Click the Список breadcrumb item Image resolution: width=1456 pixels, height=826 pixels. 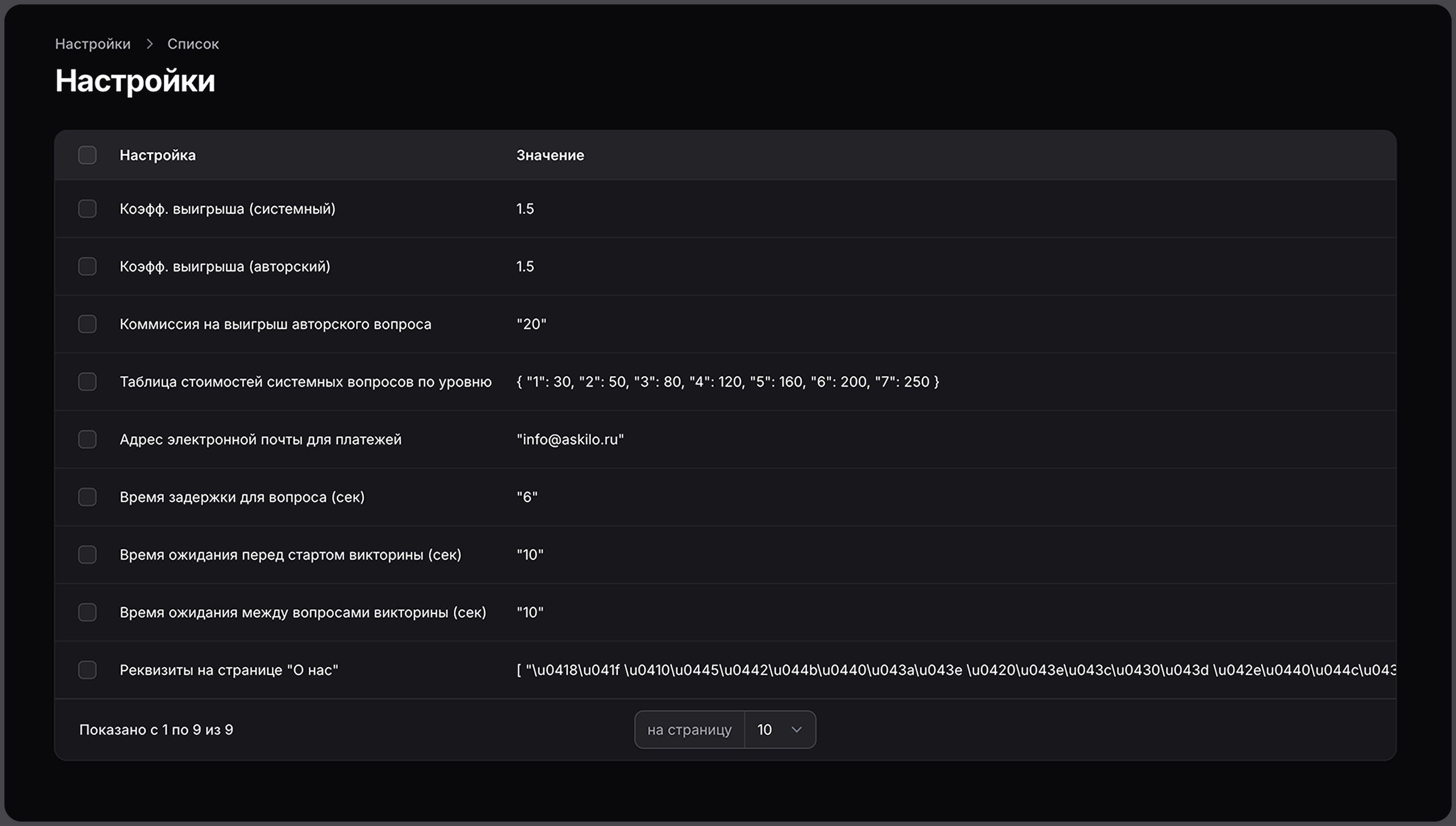pos(193,44)
